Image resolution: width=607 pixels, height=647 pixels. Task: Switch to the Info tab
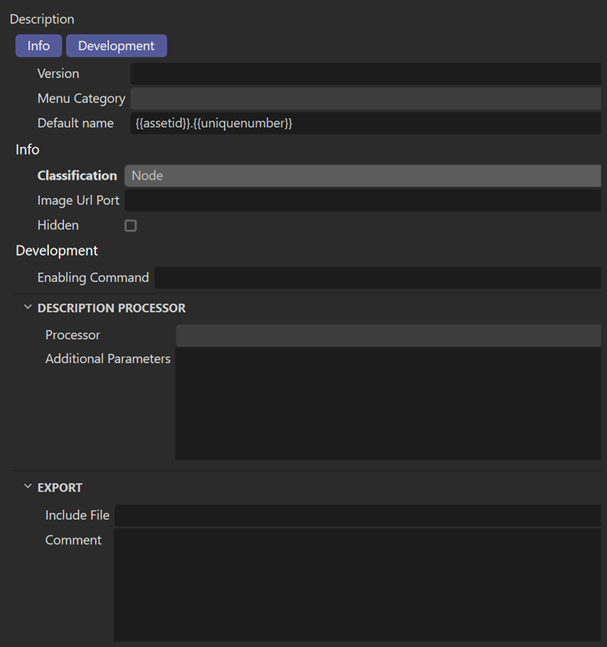point(38,46)
